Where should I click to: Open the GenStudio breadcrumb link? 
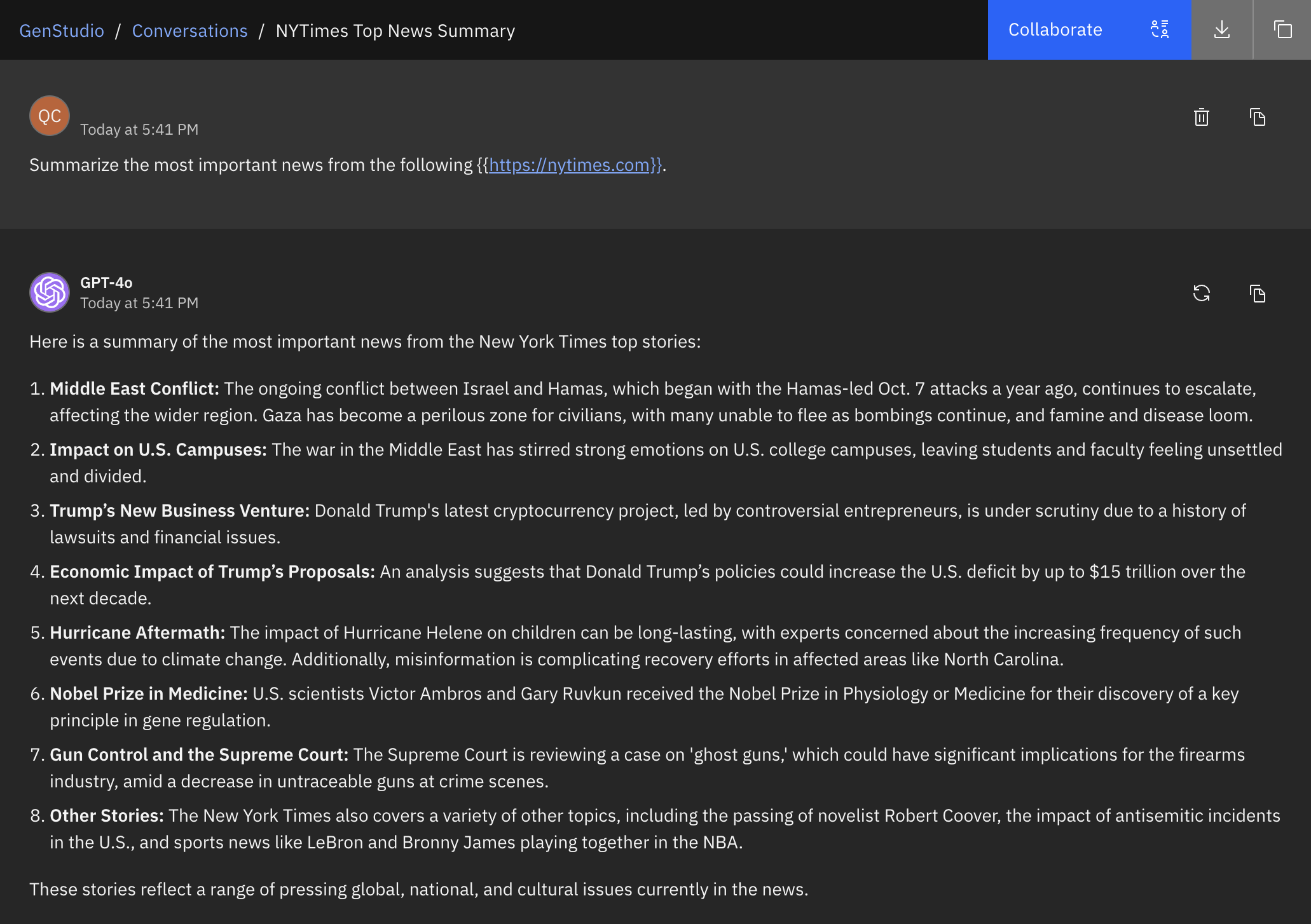pyautogui.click(x=62, y=31)
